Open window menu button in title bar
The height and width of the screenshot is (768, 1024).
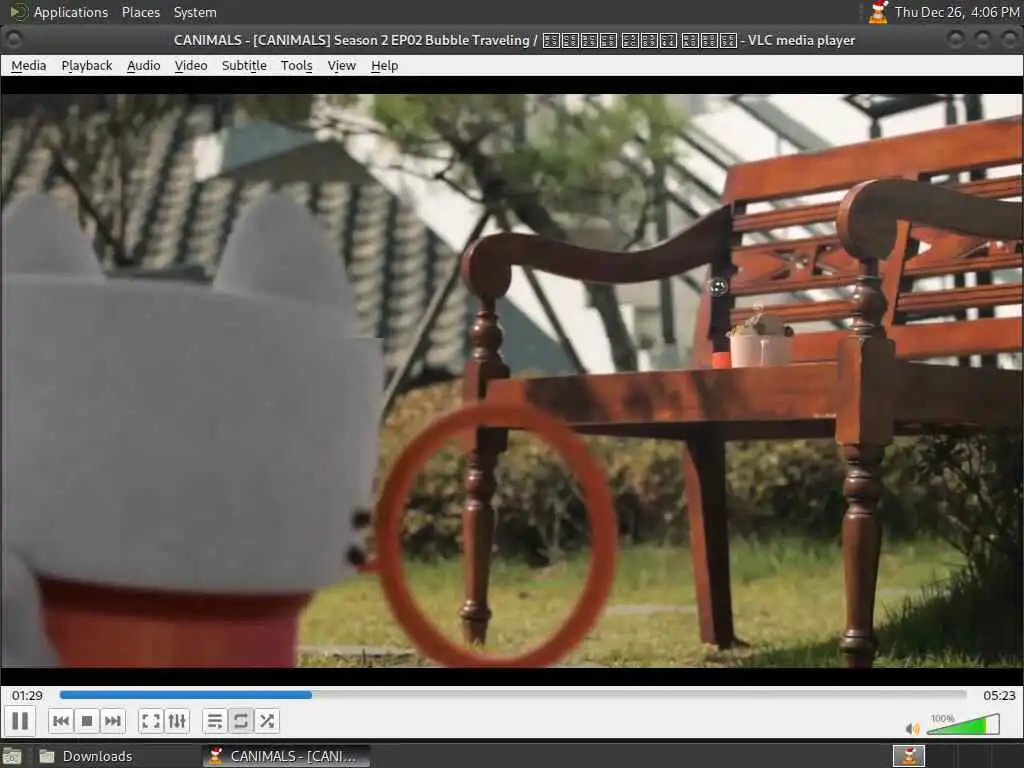coord(14,40)
